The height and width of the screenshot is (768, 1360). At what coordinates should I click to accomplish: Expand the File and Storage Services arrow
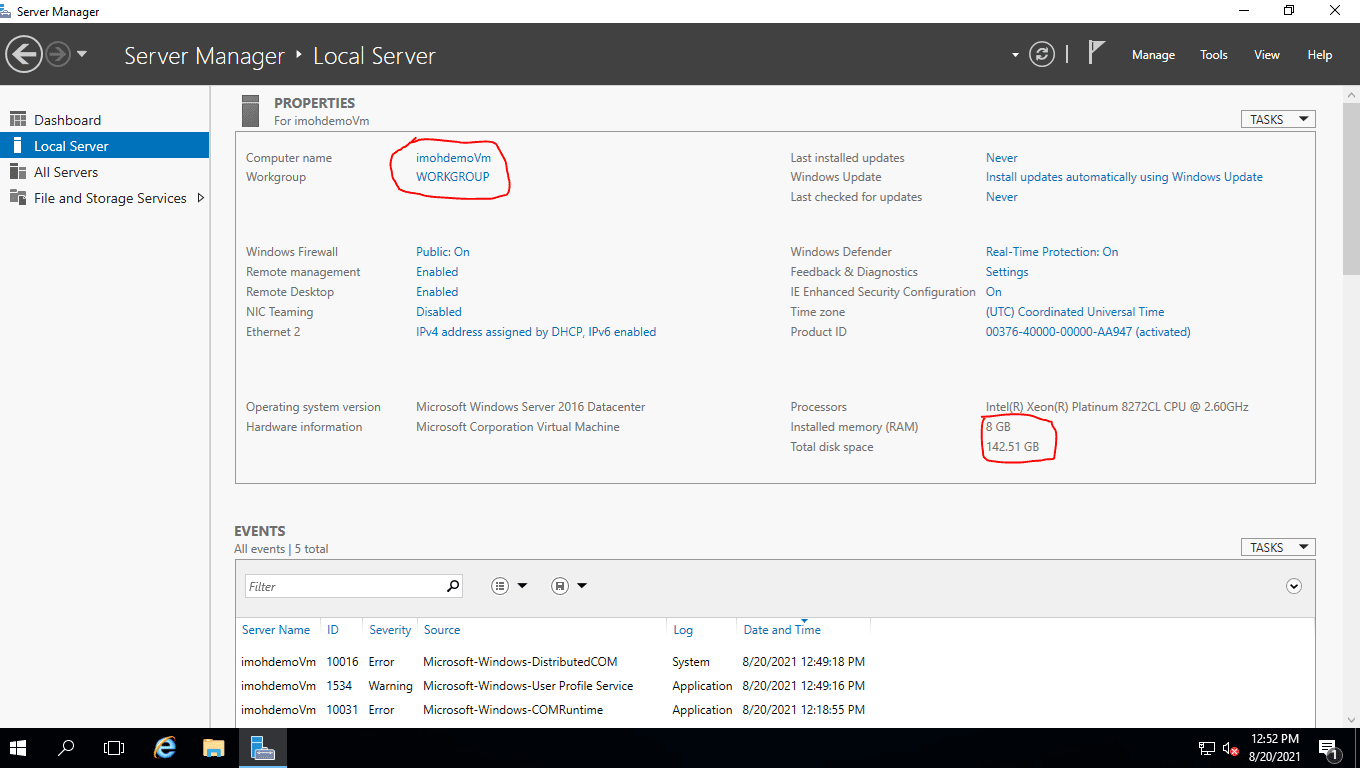click(x=200, y=198)
